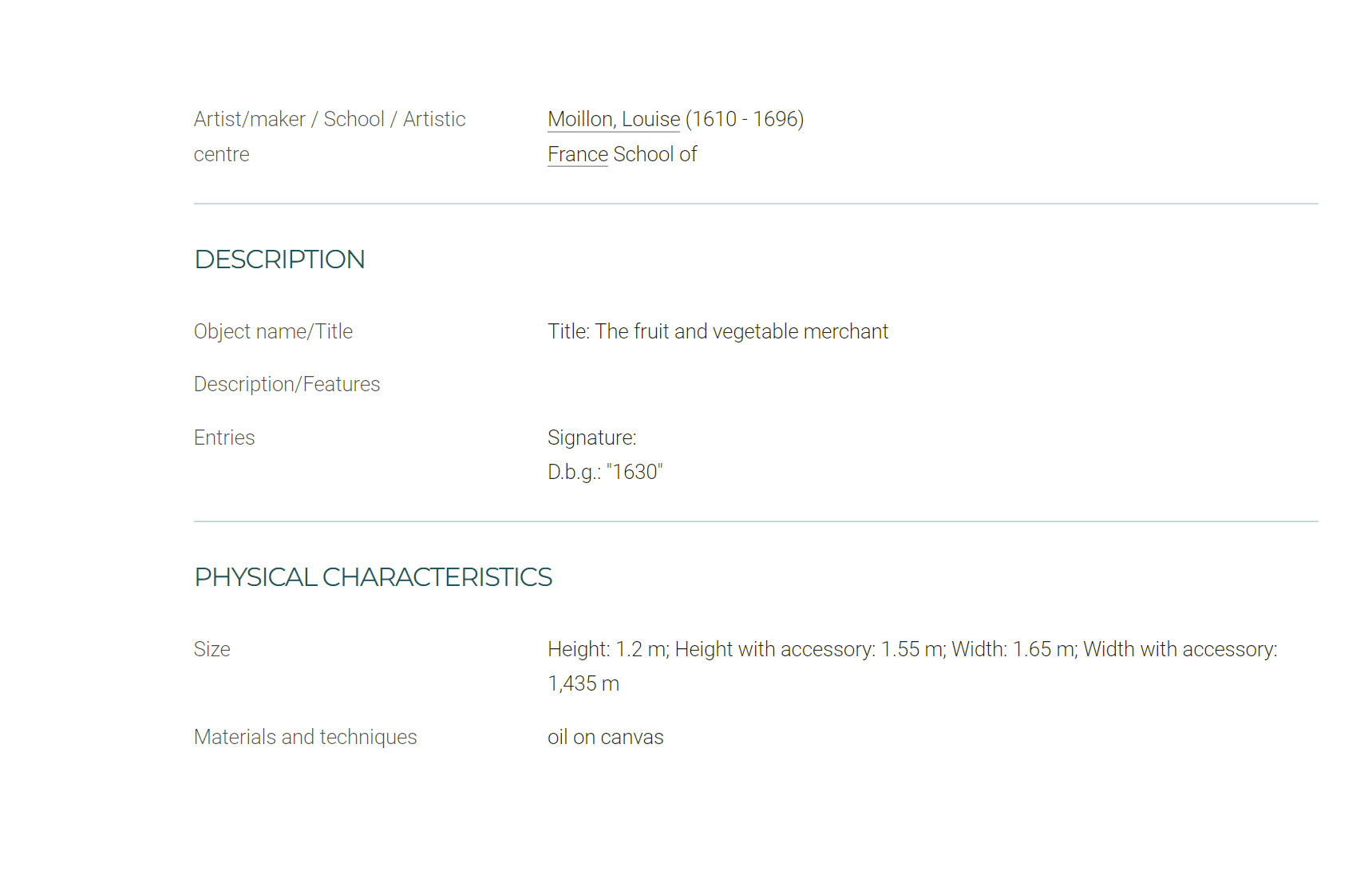Viewport: 1372px width, 871px height.
Task: Select the Entries field label
Action: (x=224, y=437)
